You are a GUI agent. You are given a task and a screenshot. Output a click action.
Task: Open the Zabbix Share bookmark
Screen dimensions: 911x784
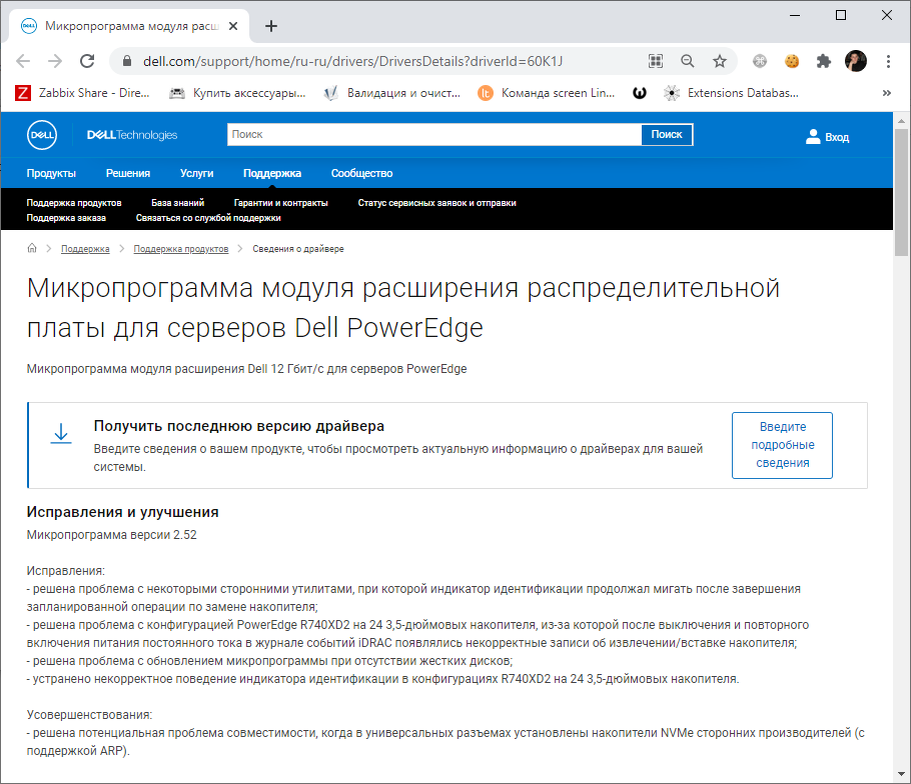[x=83, y=93]
